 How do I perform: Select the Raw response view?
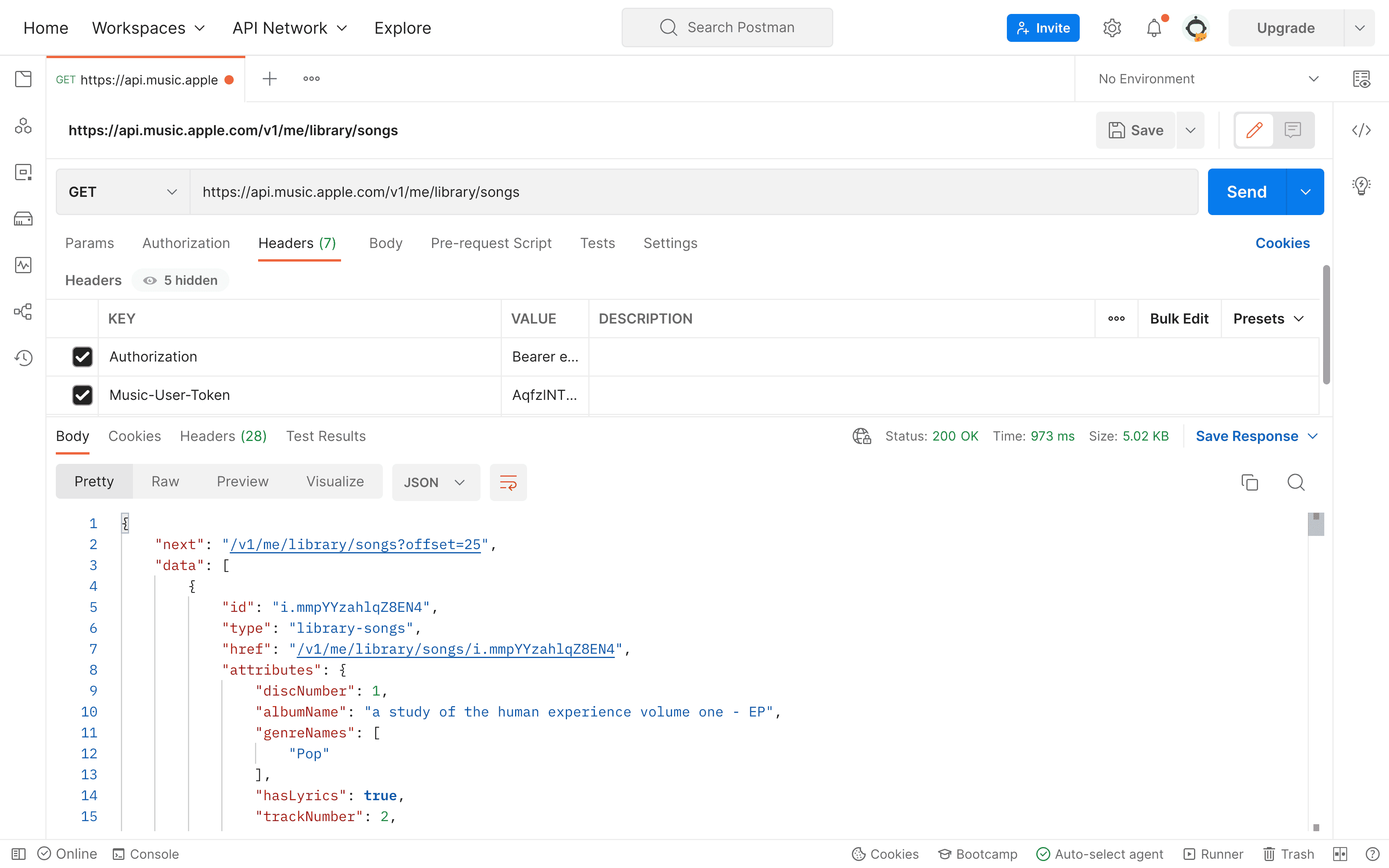point(165,482)
